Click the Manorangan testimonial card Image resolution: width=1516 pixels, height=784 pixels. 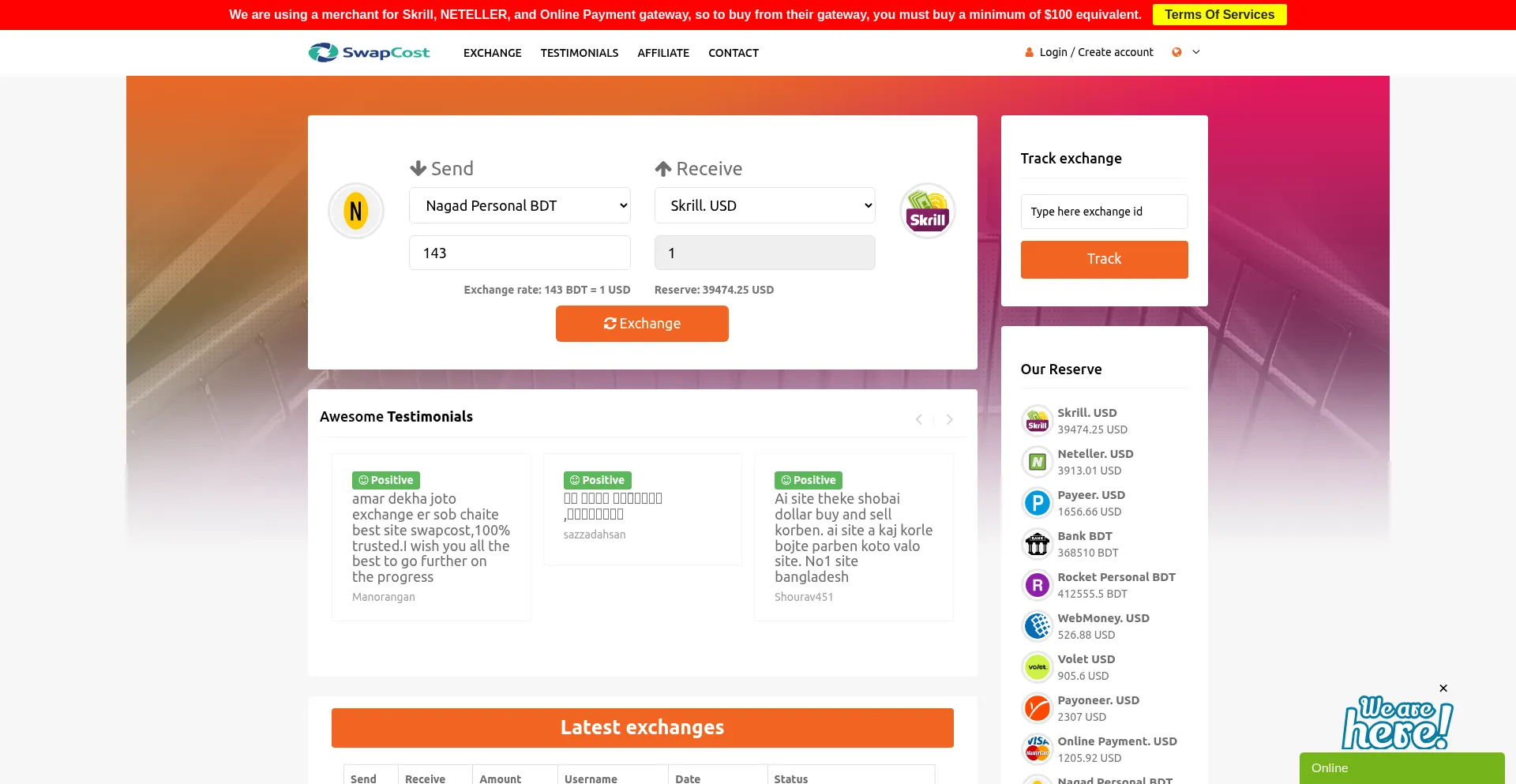click(431, 537)
